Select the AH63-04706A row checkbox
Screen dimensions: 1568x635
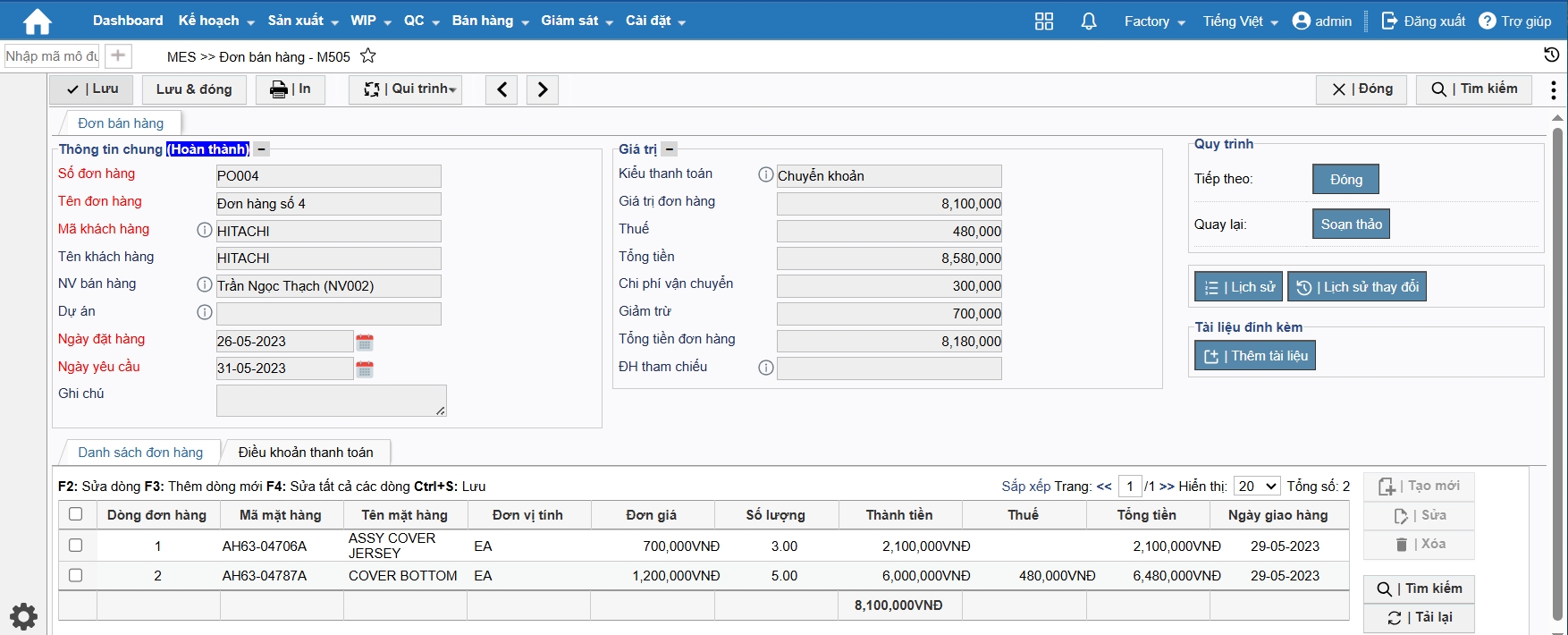coord(76,546)
